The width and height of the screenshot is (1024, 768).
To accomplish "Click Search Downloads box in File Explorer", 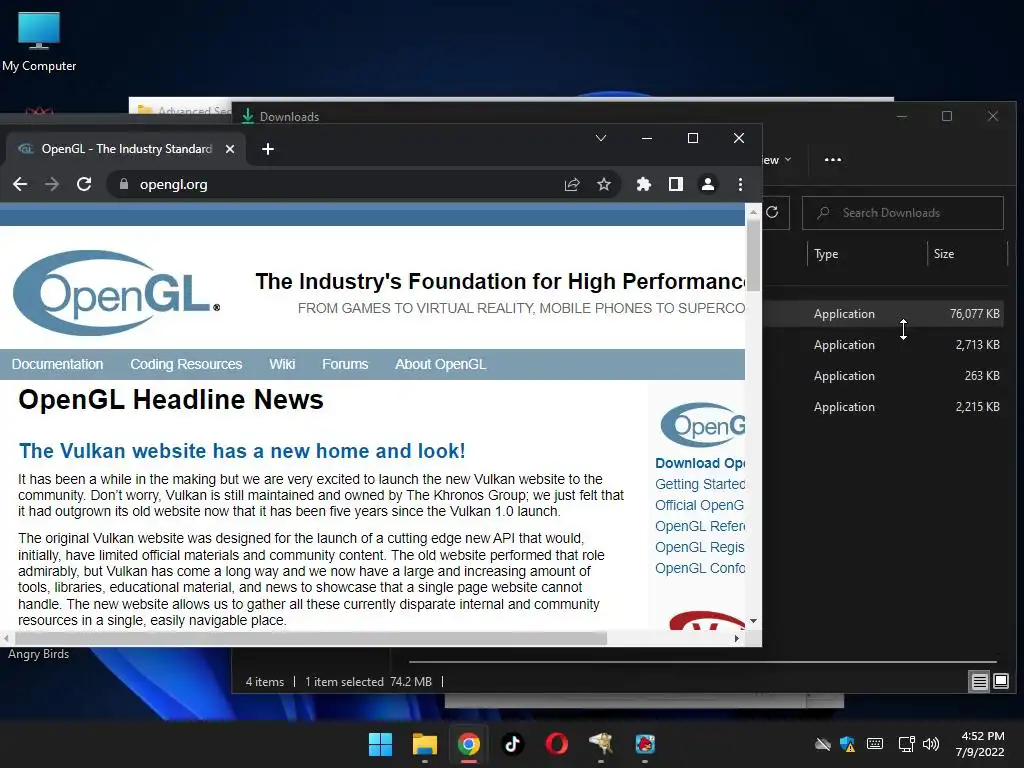I will [903, 213].
